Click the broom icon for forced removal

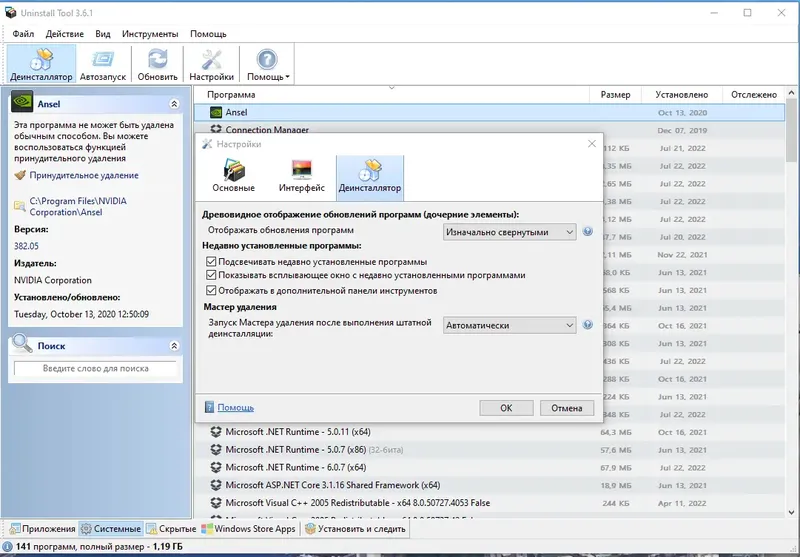click(20, 175)
